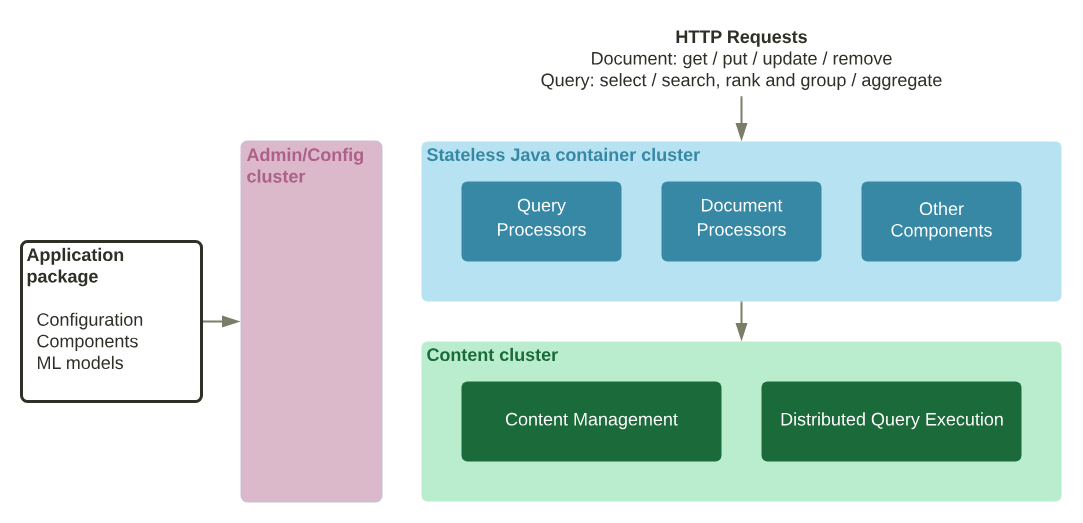Select the Document Processors box
This screenshot has width=1083, height=523.
pos(741,221)
